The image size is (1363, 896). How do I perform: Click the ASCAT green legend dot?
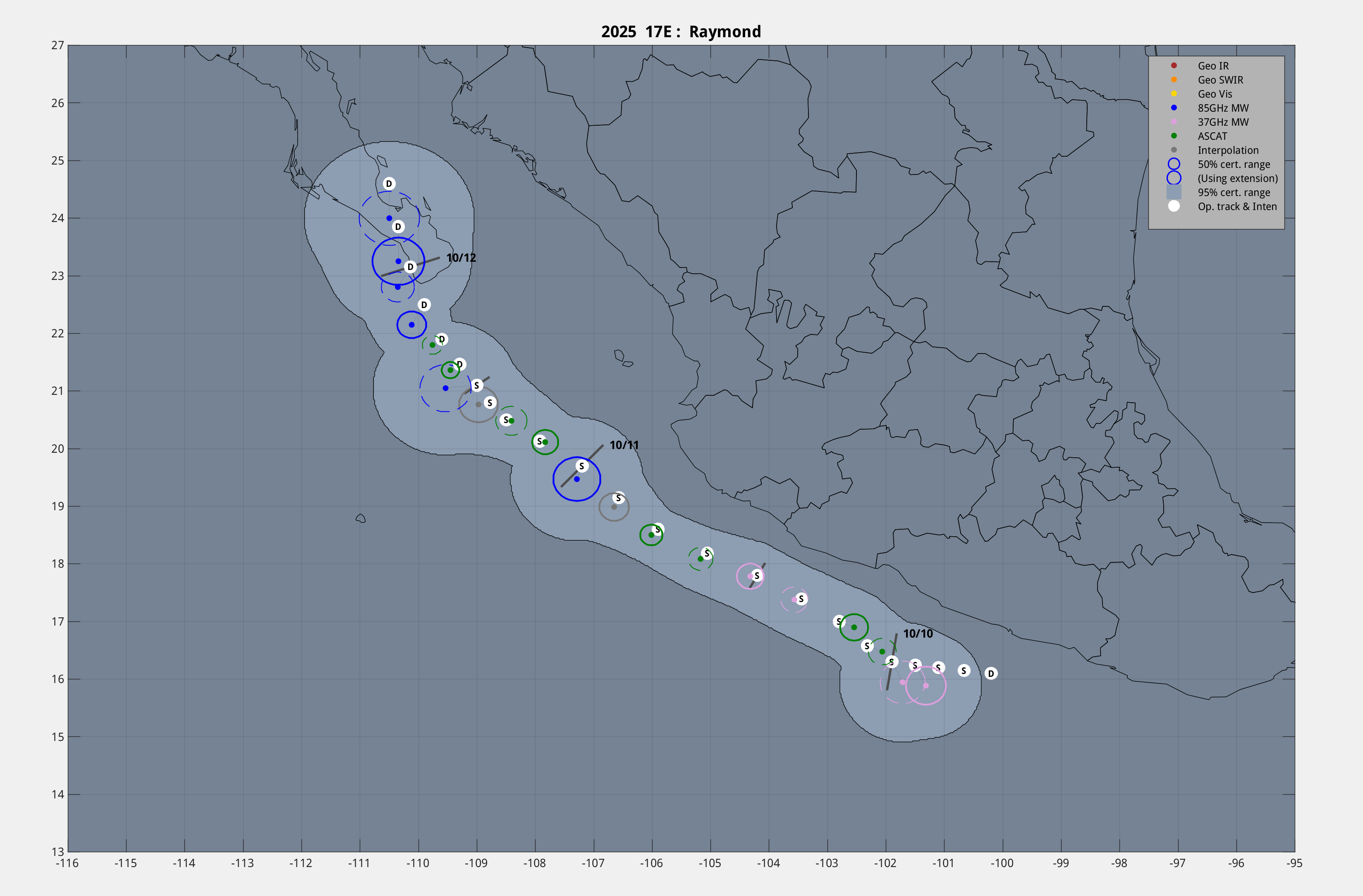coord(1174,136)
